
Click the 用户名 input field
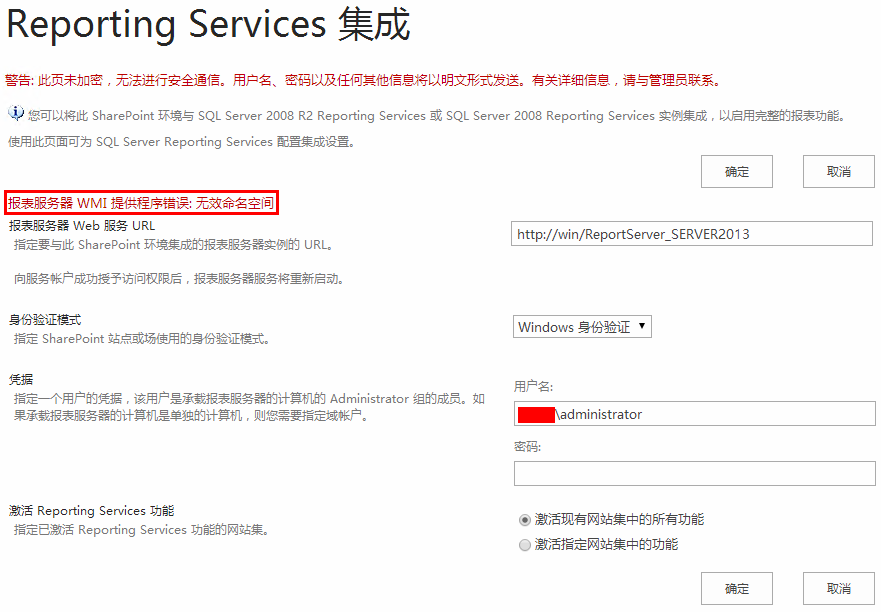click(x=694, y=414)
